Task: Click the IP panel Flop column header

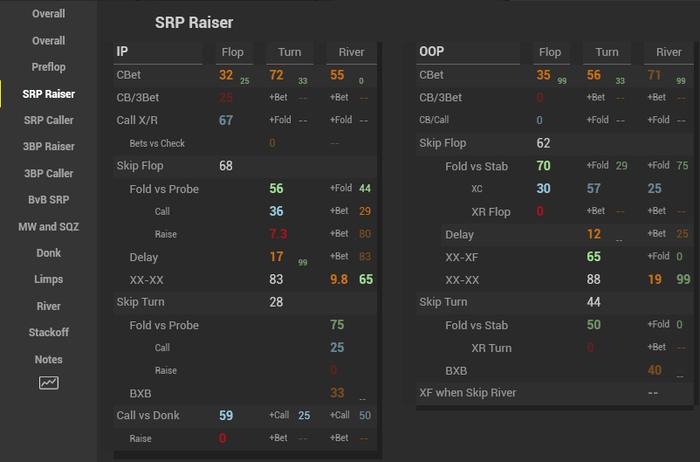Action: (230, 52)
